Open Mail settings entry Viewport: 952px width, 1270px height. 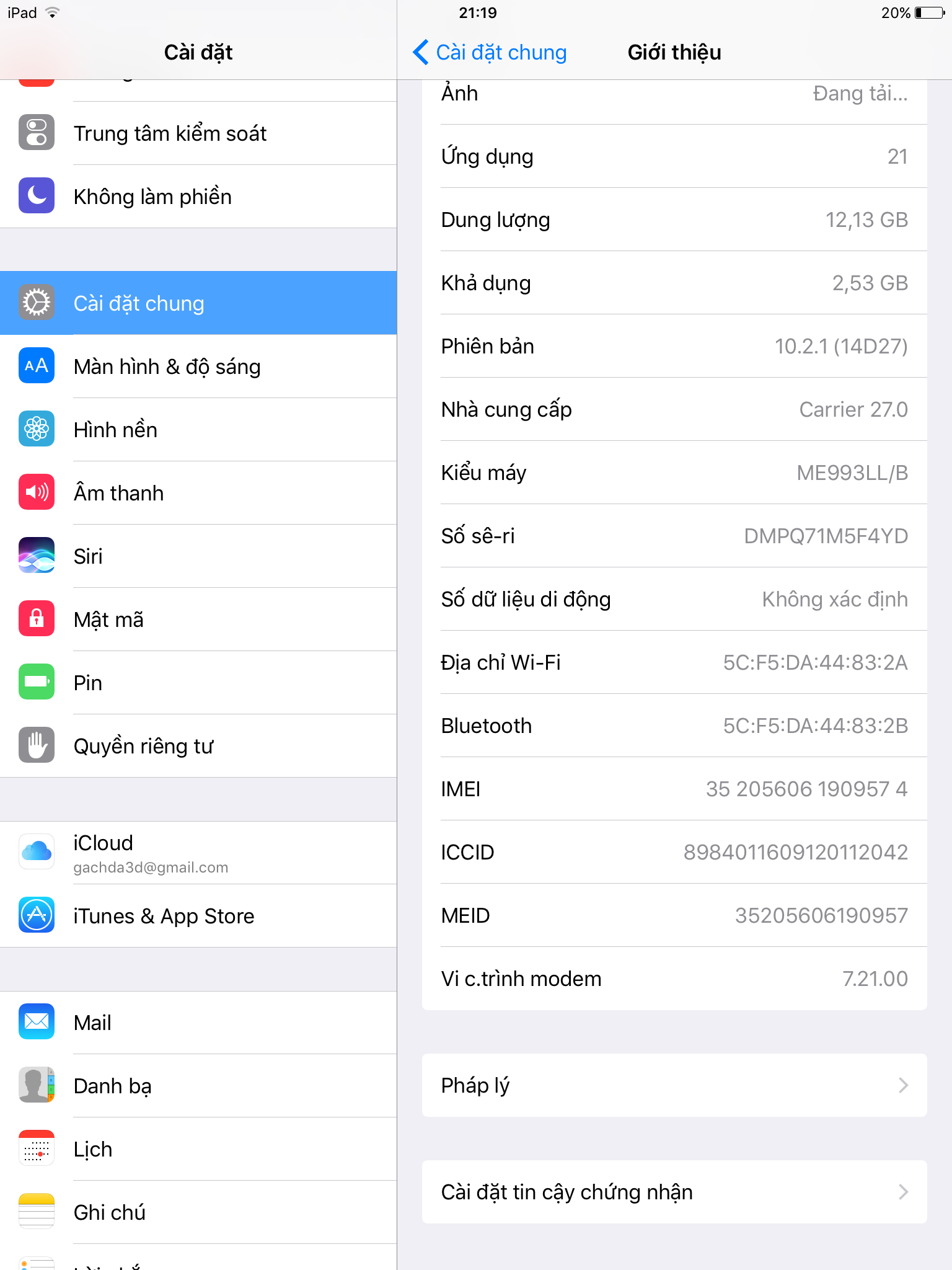(x=198, y=1023)
